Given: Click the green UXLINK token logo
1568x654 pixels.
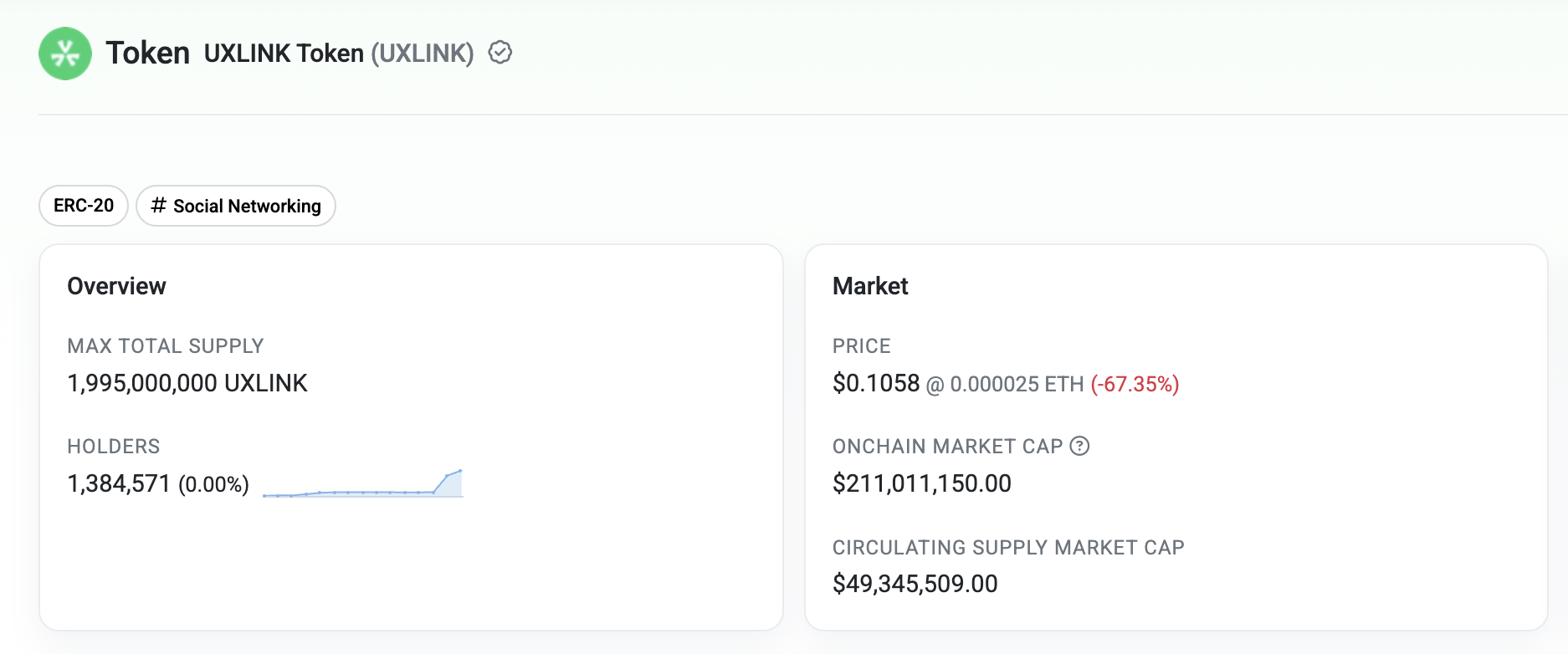Looking at the screenshot, I should 65,54.
